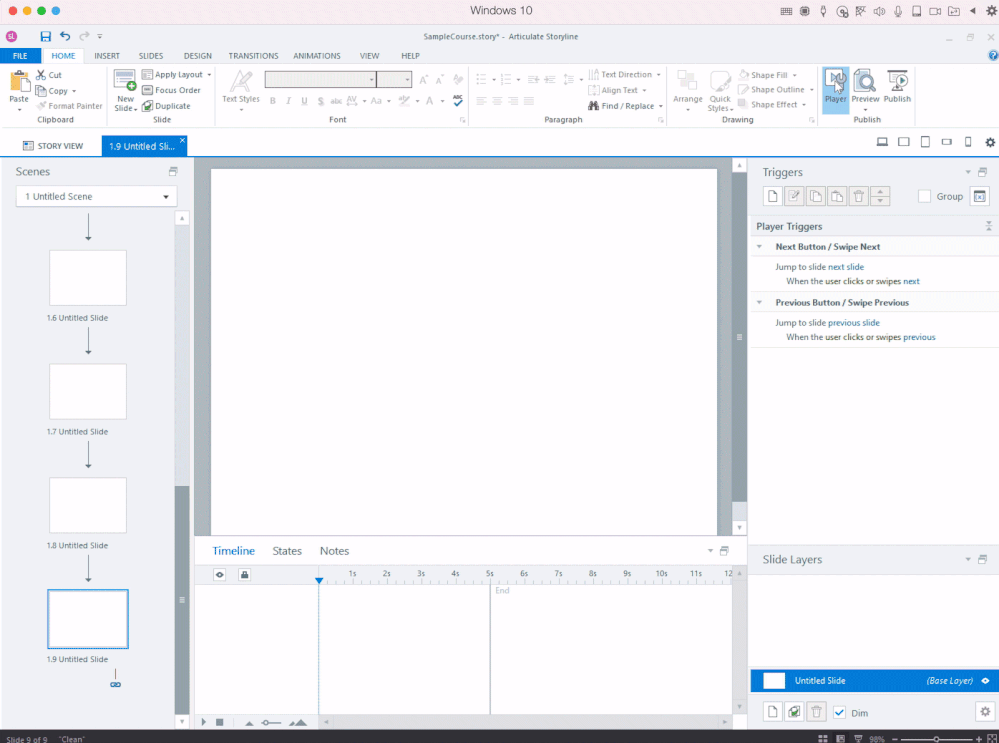This screenshot has height=743, width=999.
Task: Click Duplicate in the Slide group
Action: [166, 106]
